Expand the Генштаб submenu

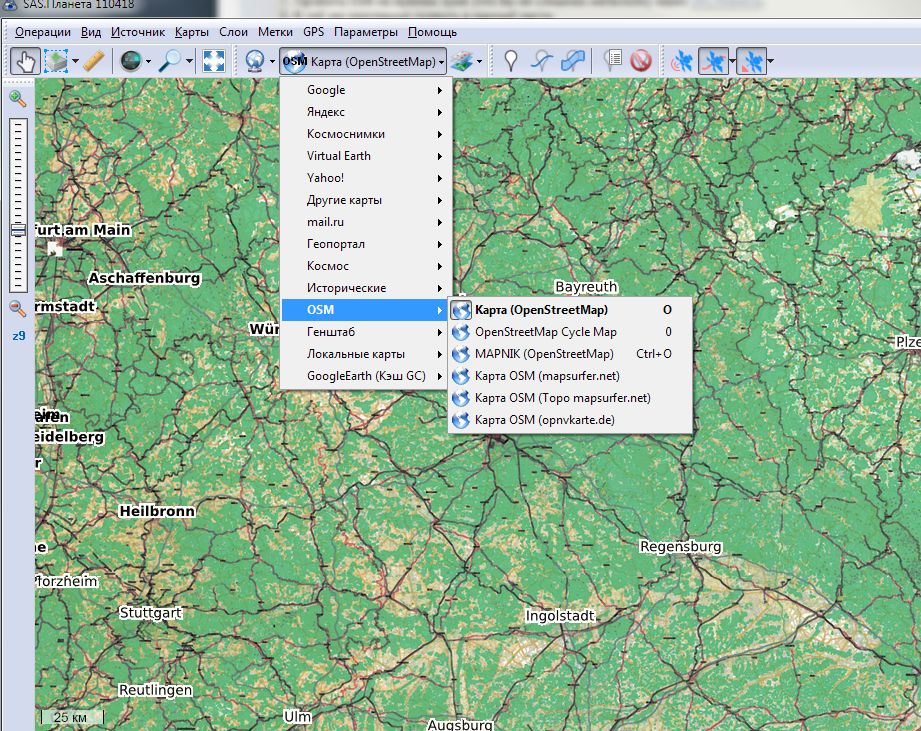point(366,332)
